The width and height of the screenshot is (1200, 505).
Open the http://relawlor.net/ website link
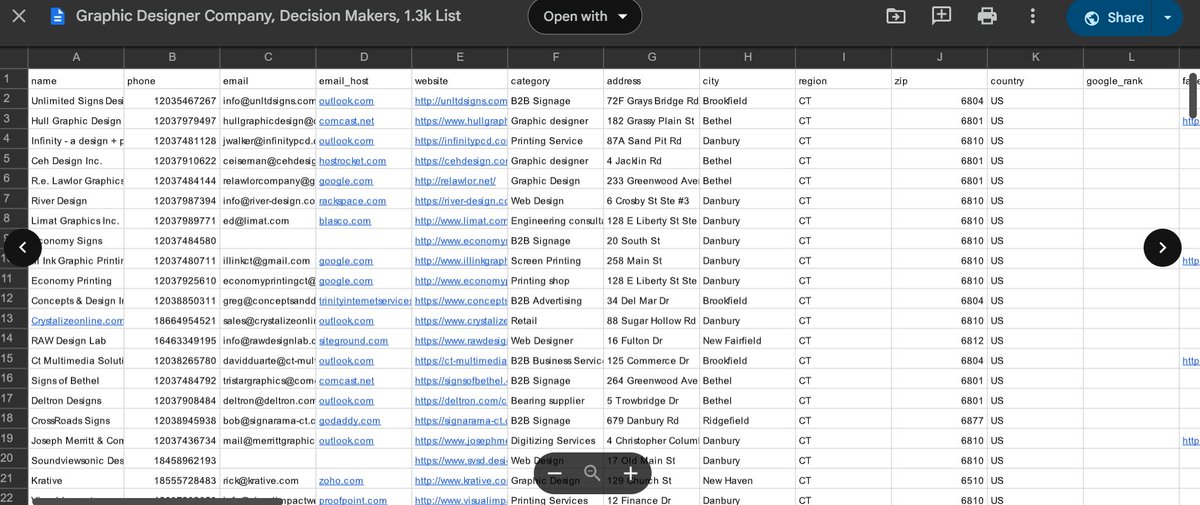tap(455, 181)
